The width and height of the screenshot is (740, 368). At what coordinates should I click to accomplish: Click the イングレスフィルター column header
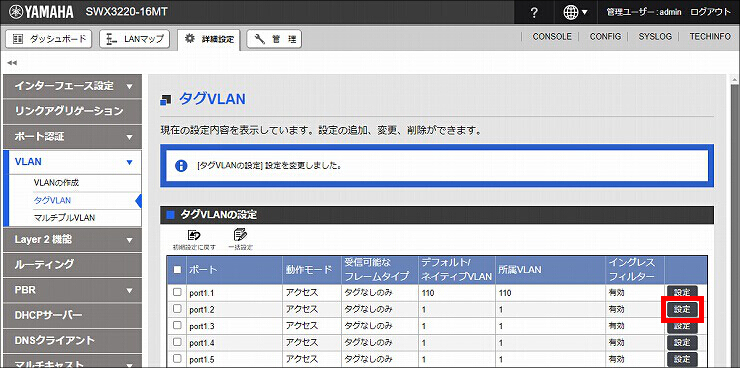tap(635, 270)
